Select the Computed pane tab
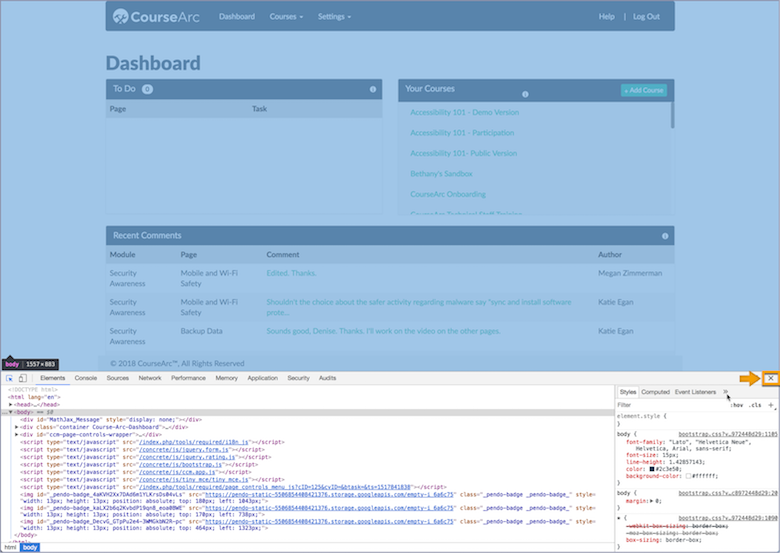Image resolution: width=780 pixels, height=553 pixels. pyautogui.click(x=655, y=392)
